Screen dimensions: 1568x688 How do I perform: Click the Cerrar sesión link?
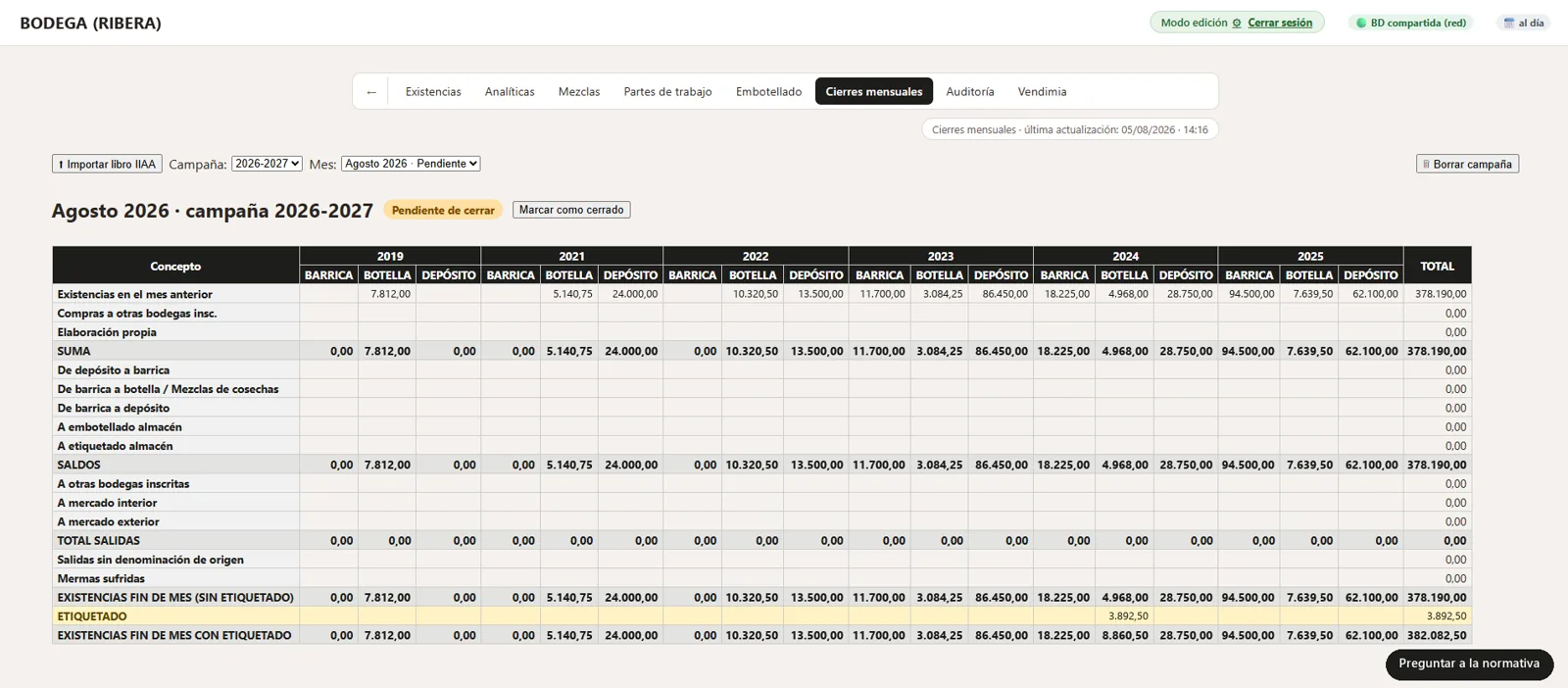pos(1280,23)
